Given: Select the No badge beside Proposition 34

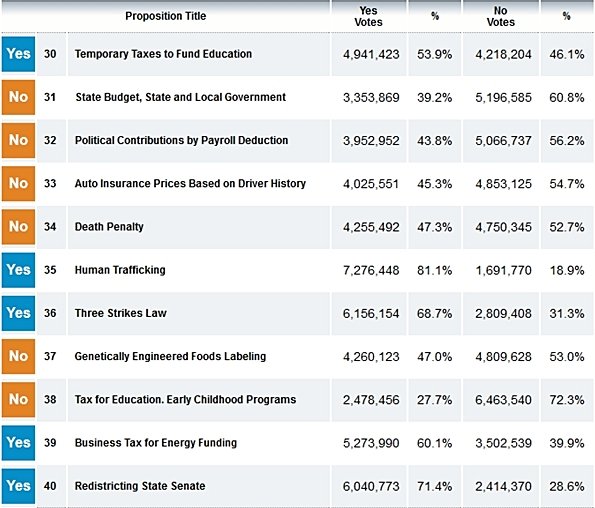Looking at the screenshot, I should (x=18, y=227).
